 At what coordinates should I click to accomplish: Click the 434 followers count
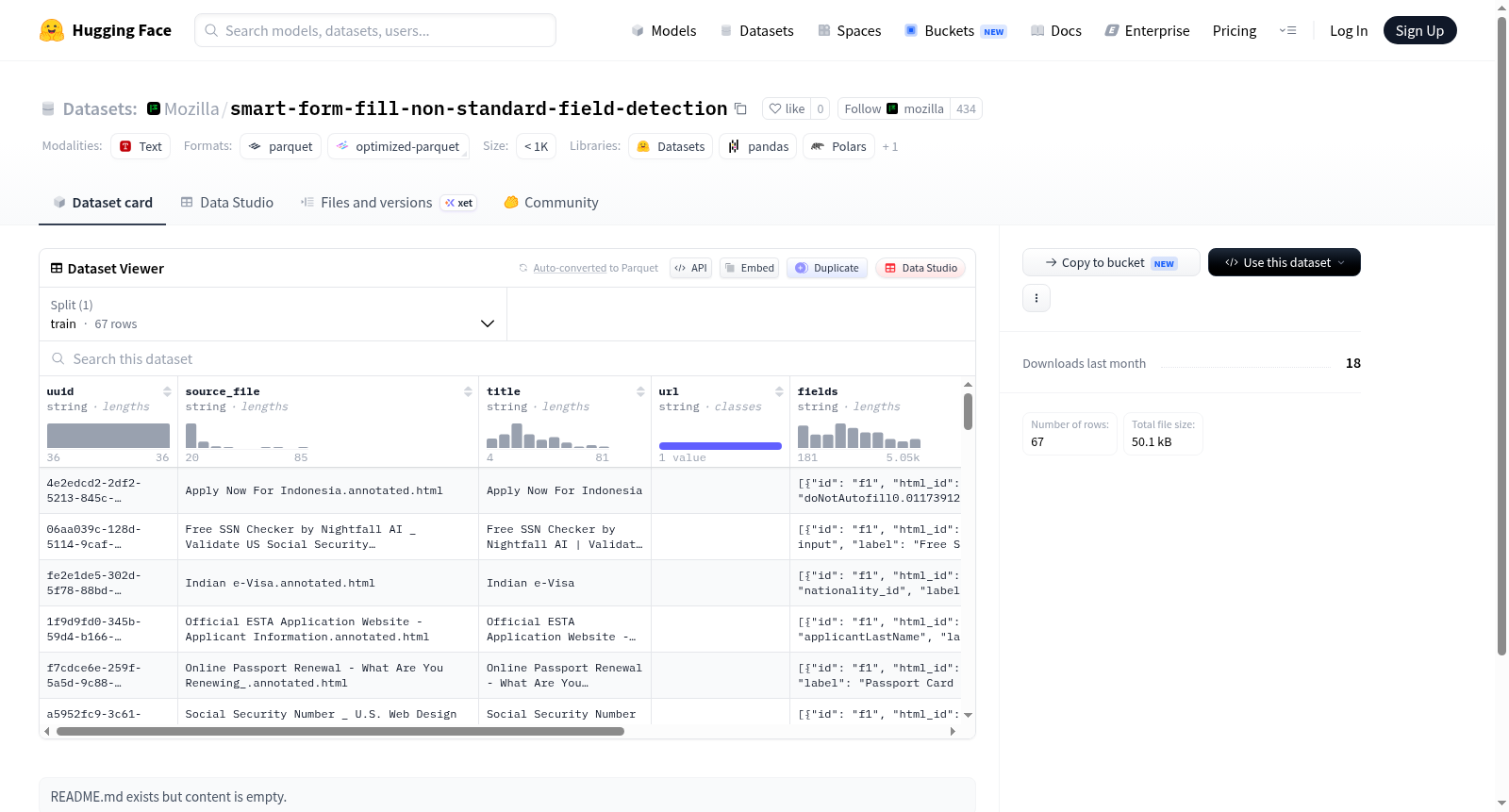point(966,108)
